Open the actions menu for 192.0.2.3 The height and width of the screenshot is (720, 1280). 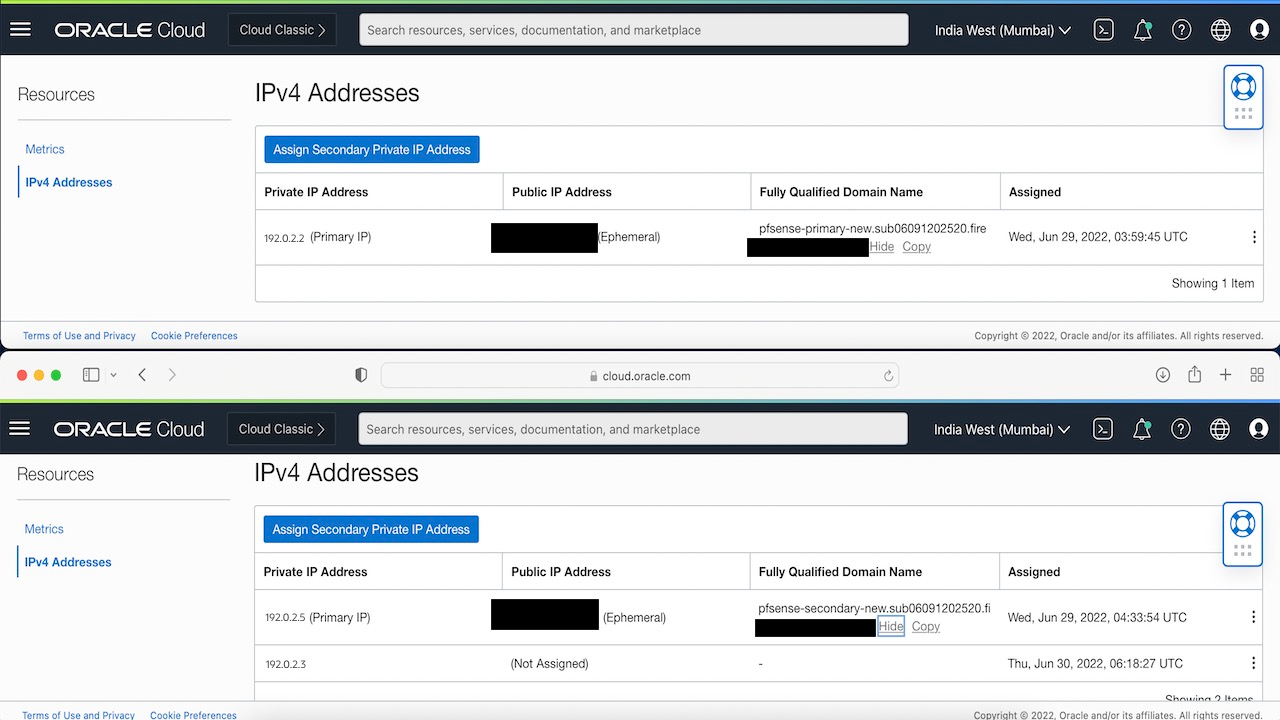click(x=1254, y=662)
